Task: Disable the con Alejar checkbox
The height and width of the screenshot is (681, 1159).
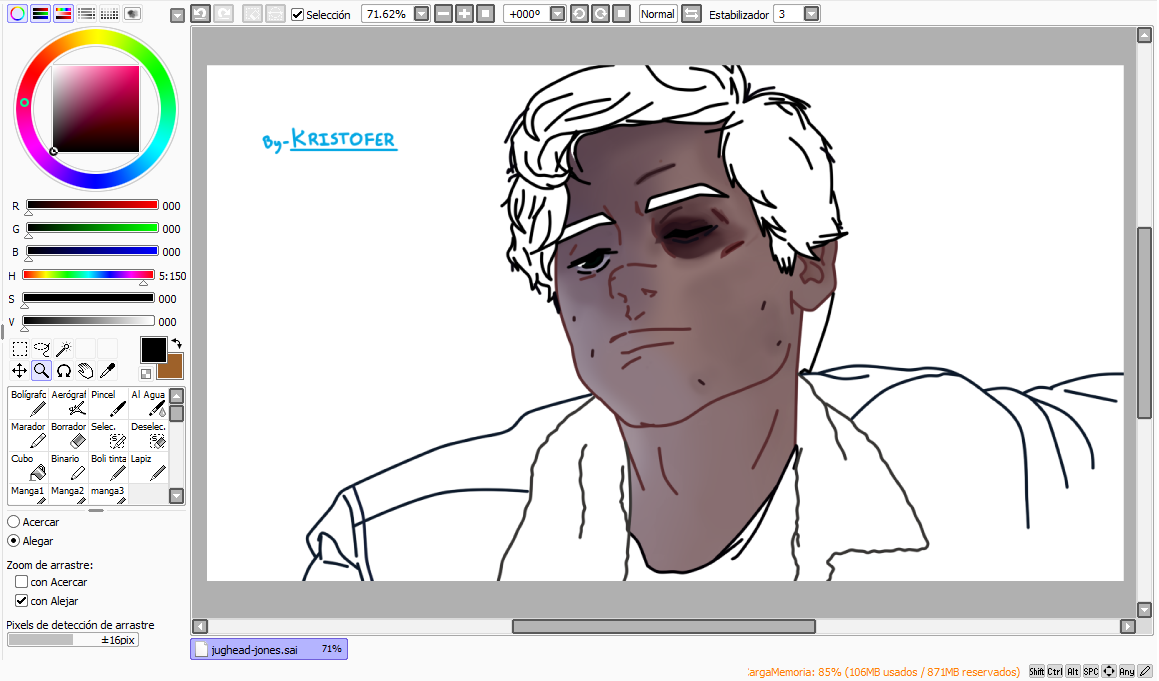Action: click(x=21, y=601)
